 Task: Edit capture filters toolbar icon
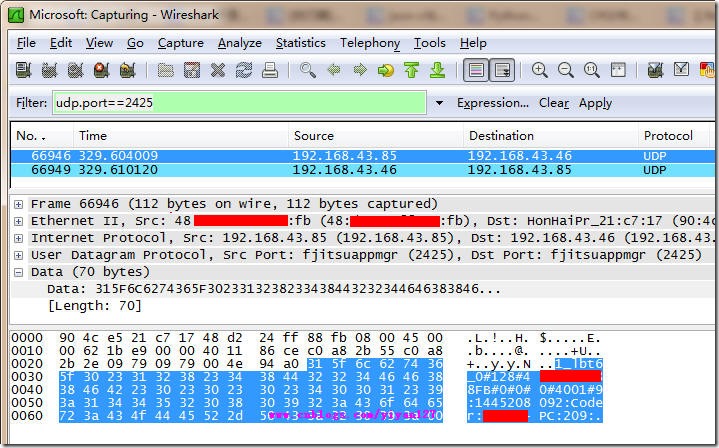point(656,70)
